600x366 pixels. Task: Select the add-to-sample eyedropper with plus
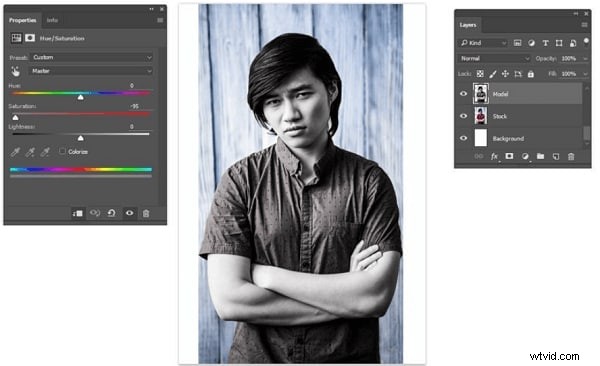[30, 152]
